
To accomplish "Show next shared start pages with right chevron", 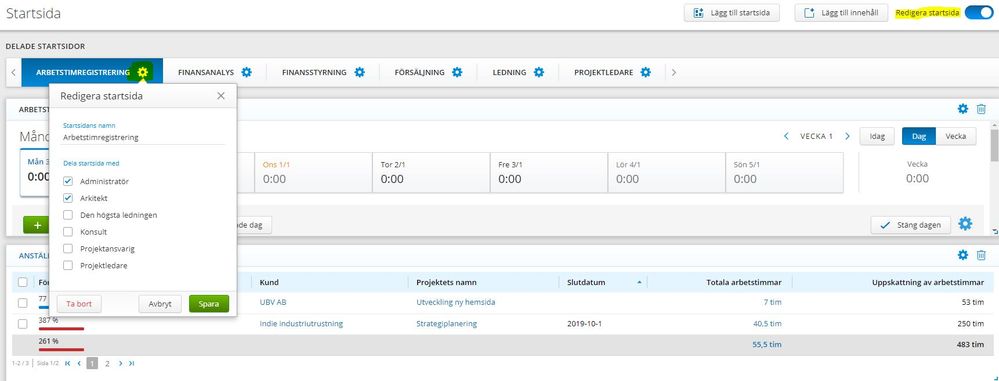I will pos(673,73).
